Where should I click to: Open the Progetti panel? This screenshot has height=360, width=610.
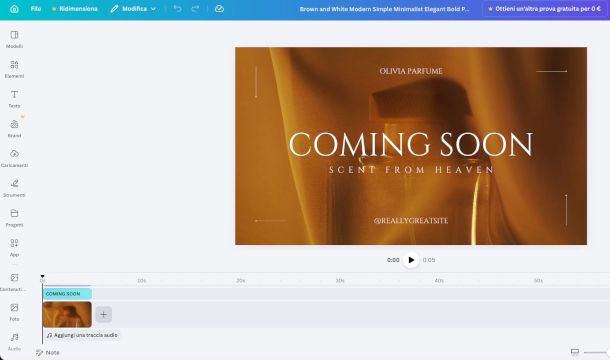14,218
